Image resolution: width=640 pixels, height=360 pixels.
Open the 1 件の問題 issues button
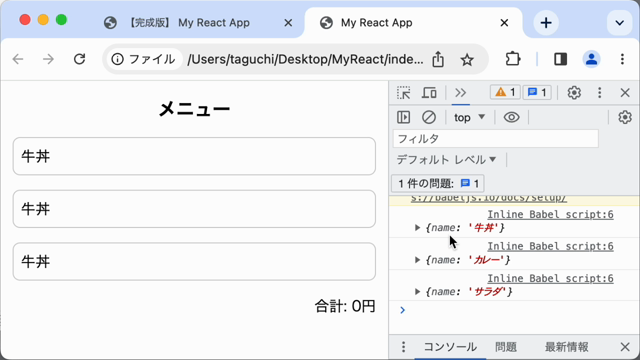[438, 184]
